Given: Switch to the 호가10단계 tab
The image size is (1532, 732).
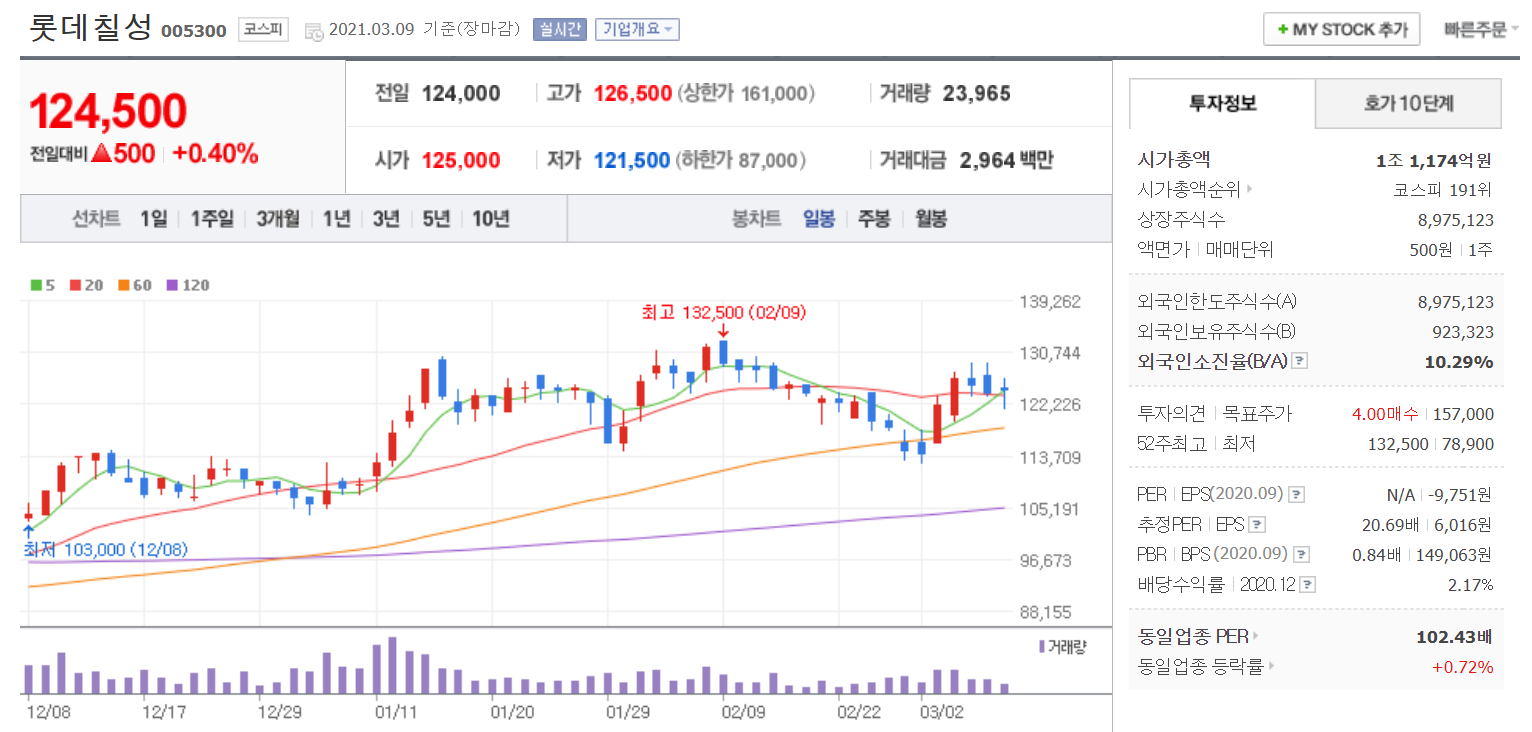Looking at the screenshot, I should [x=1408, y=103].
